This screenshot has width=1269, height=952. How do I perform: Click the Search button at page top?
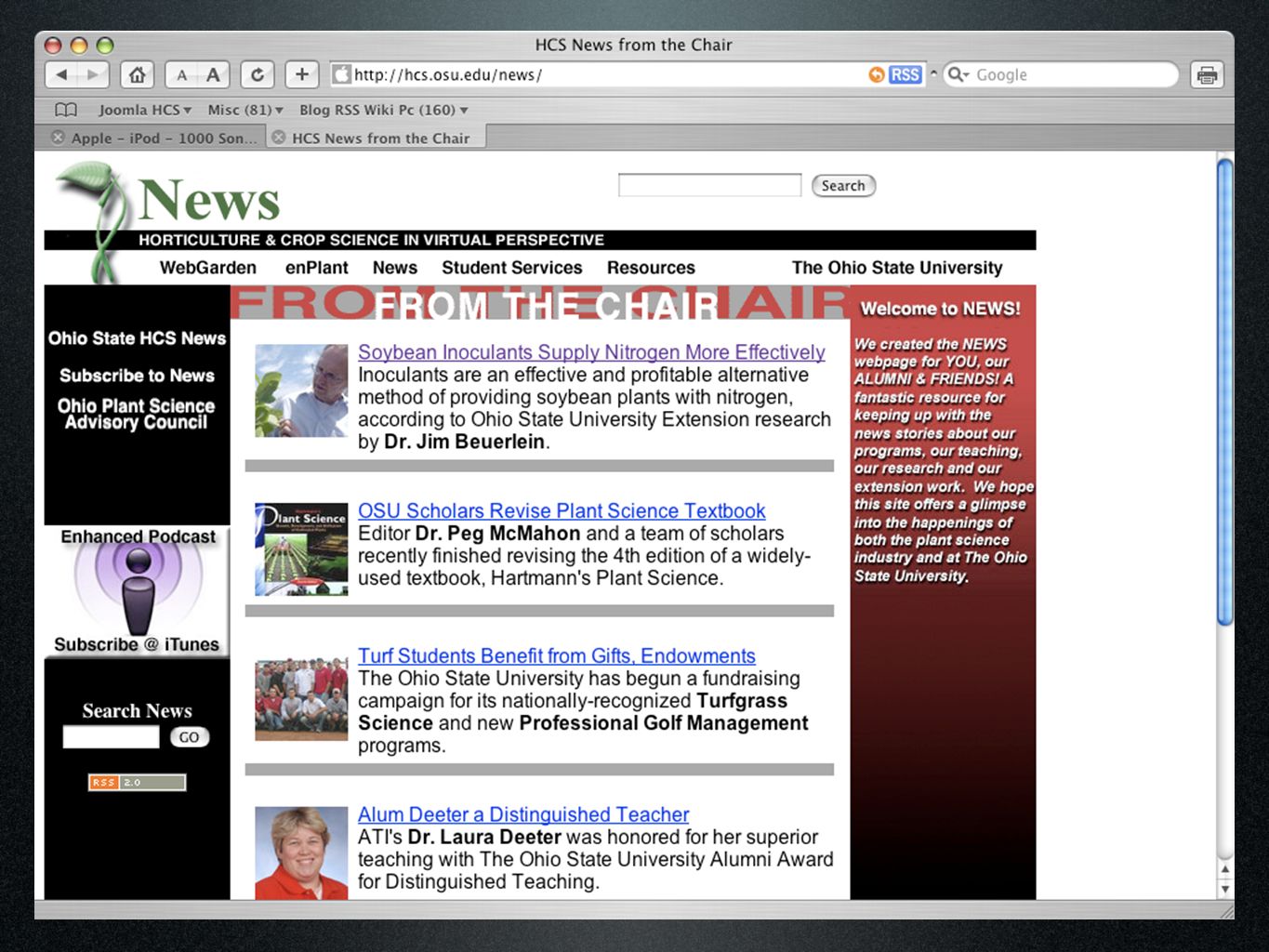coord(843,186)
